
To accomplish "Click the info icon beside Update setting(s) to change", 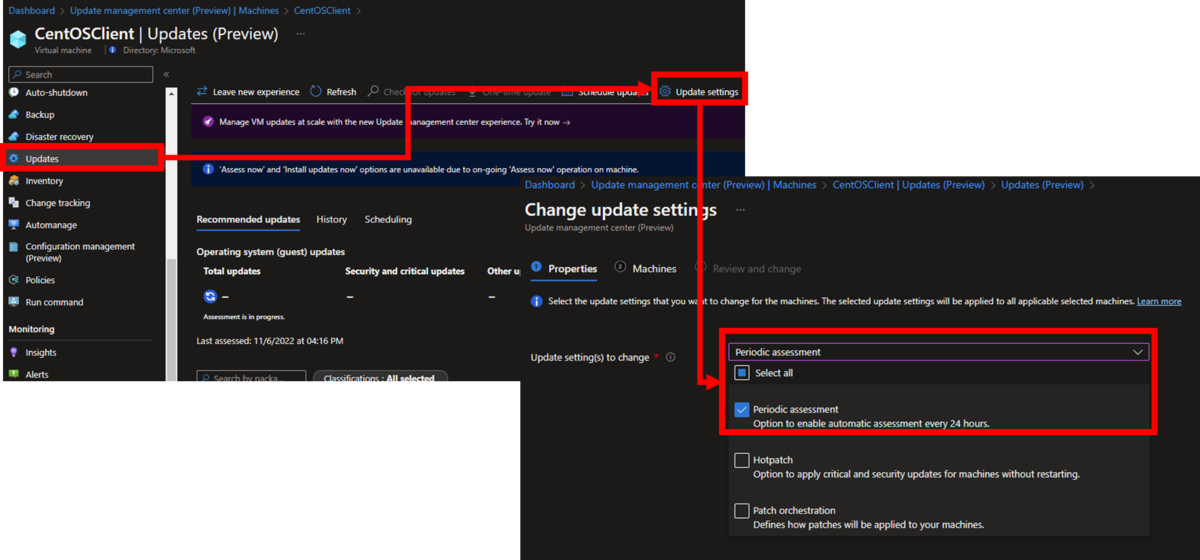I will [670, 357].
